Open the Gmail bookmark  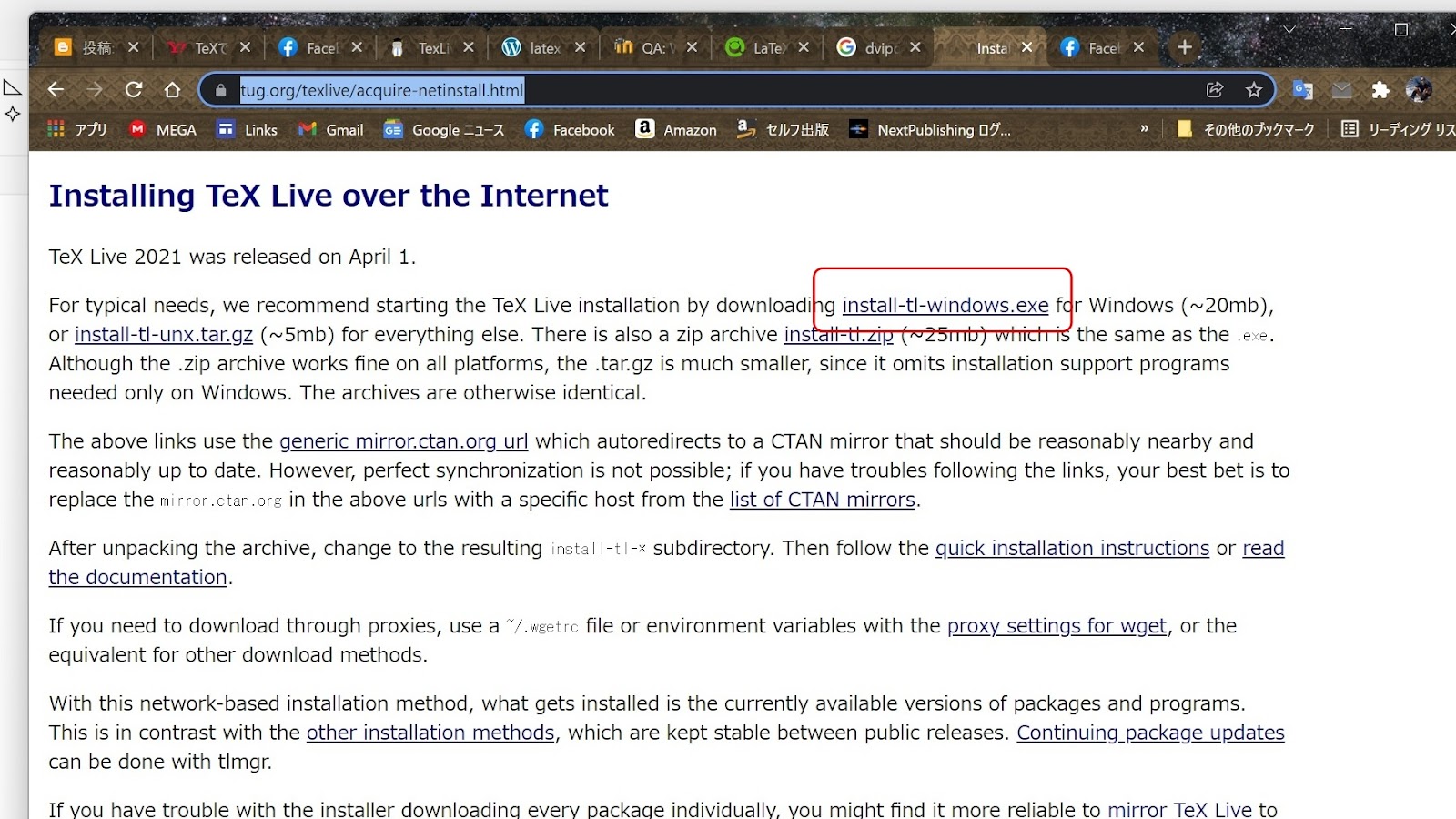tap(331, 129)
